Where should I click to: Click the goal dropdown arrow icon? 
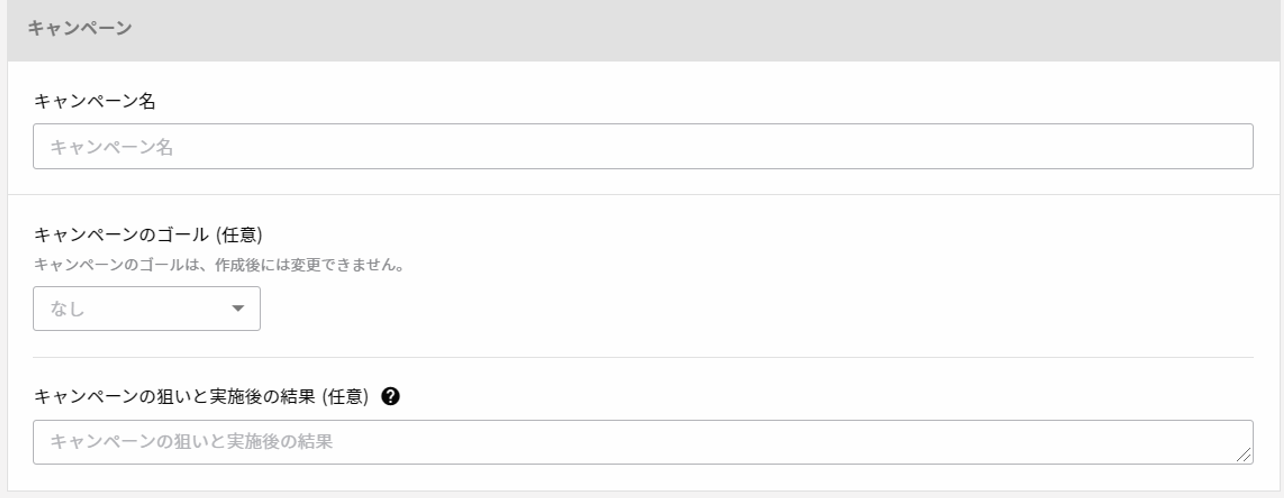click(237, 309)
